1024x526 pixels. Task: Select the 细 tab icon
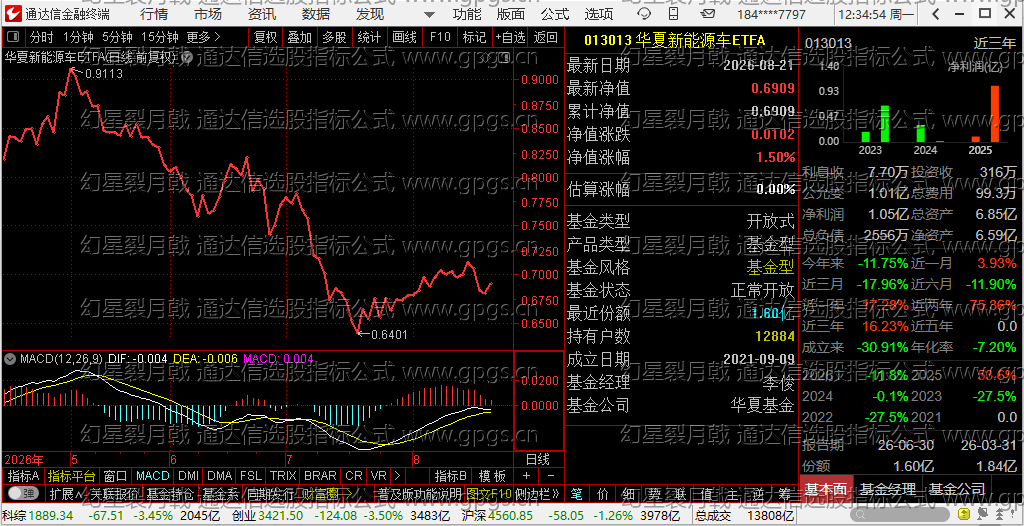click(x=628, y=493)
